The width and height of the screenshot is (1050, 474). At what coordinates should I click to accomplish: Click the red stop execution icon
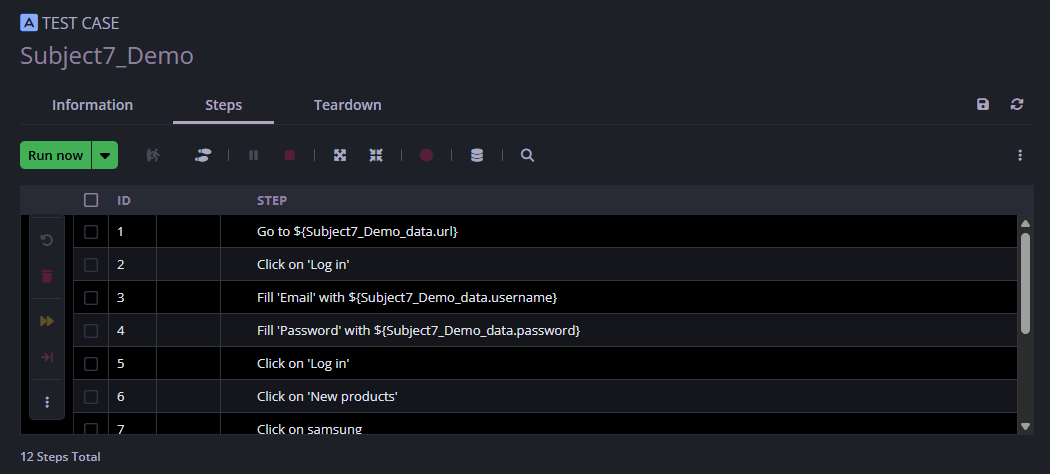pos(290,156)
